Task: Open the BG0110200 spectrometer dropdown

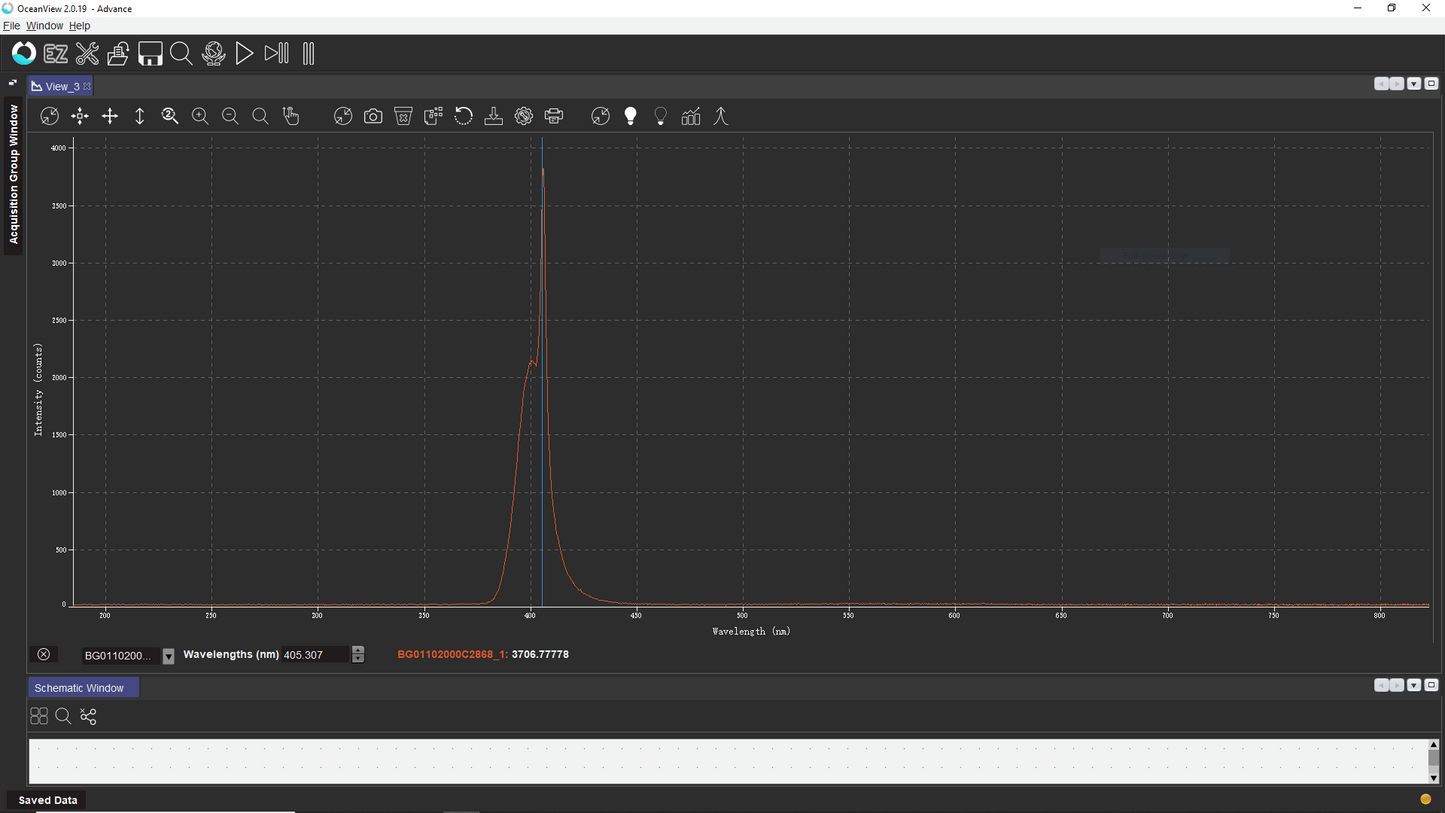Action: point(168,656)
